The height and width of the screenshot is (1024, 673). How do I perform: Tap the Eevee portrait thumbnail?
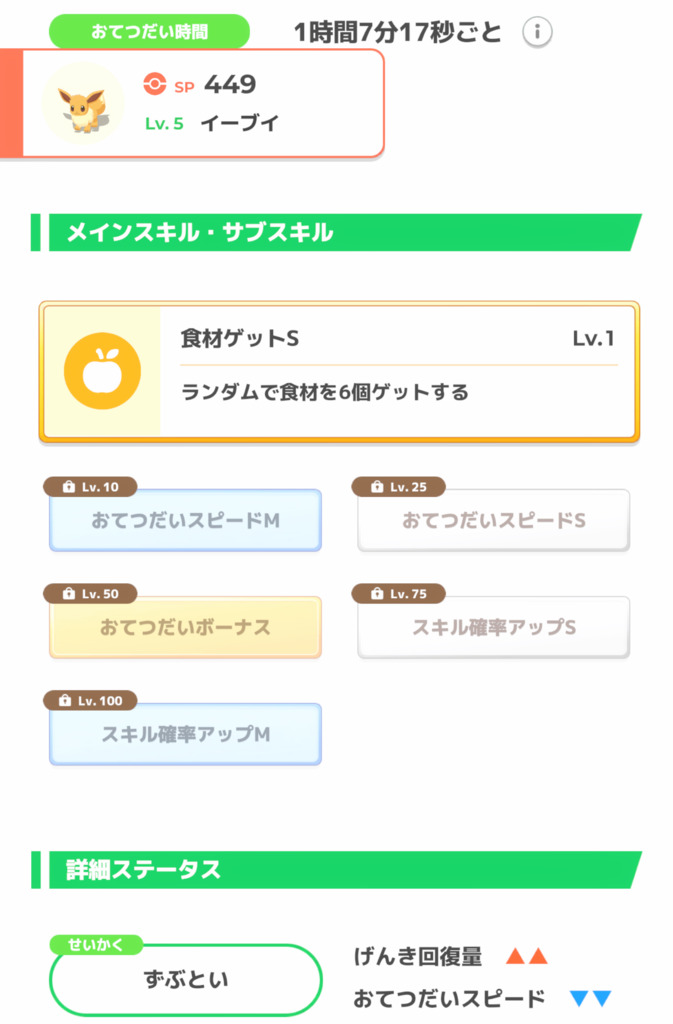83,101
